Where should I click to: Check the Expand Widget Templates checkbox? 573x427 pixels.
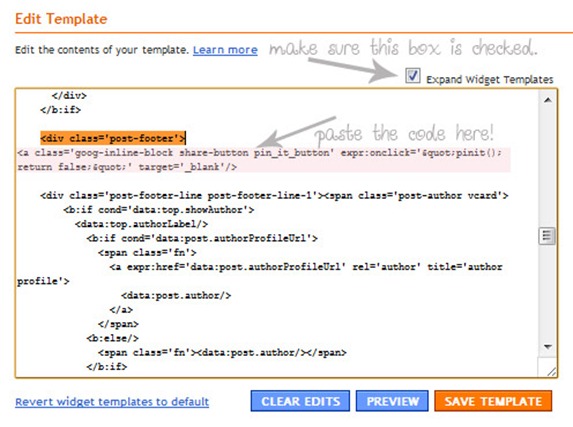[413, 76]
